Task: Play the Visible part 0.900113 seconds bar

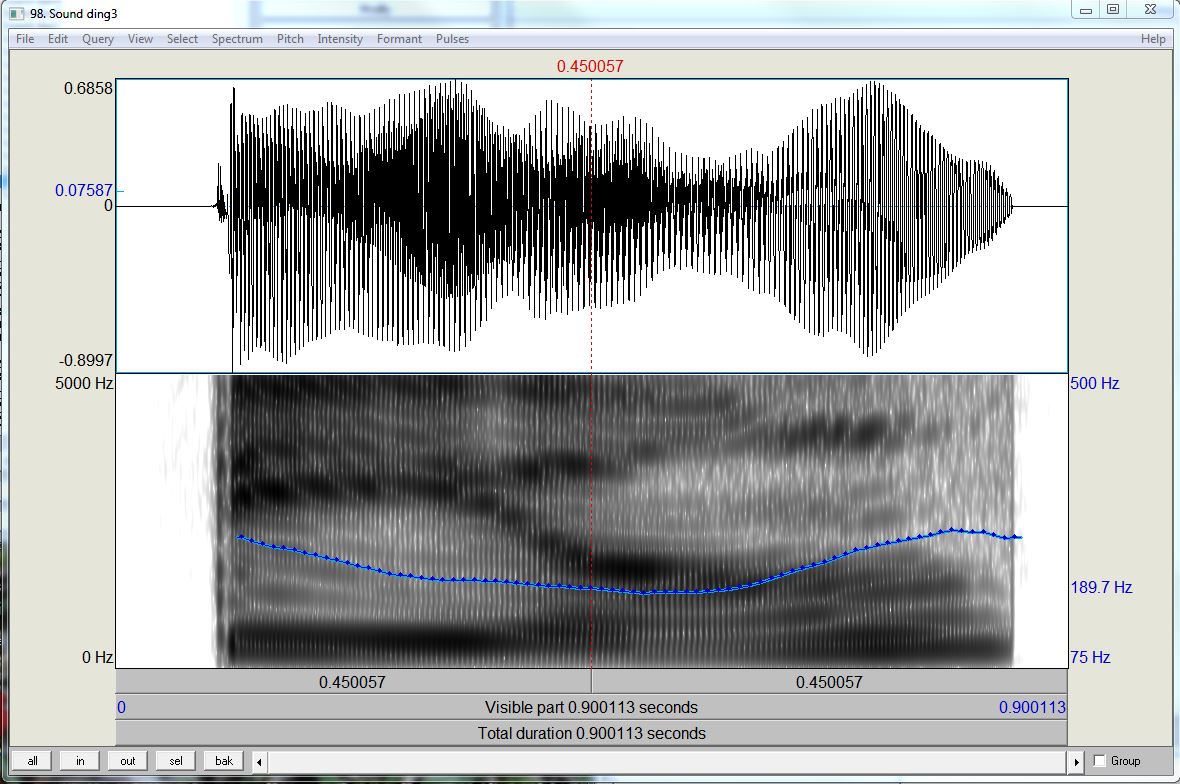Action: pyautogui.click(x=592, y=707)
